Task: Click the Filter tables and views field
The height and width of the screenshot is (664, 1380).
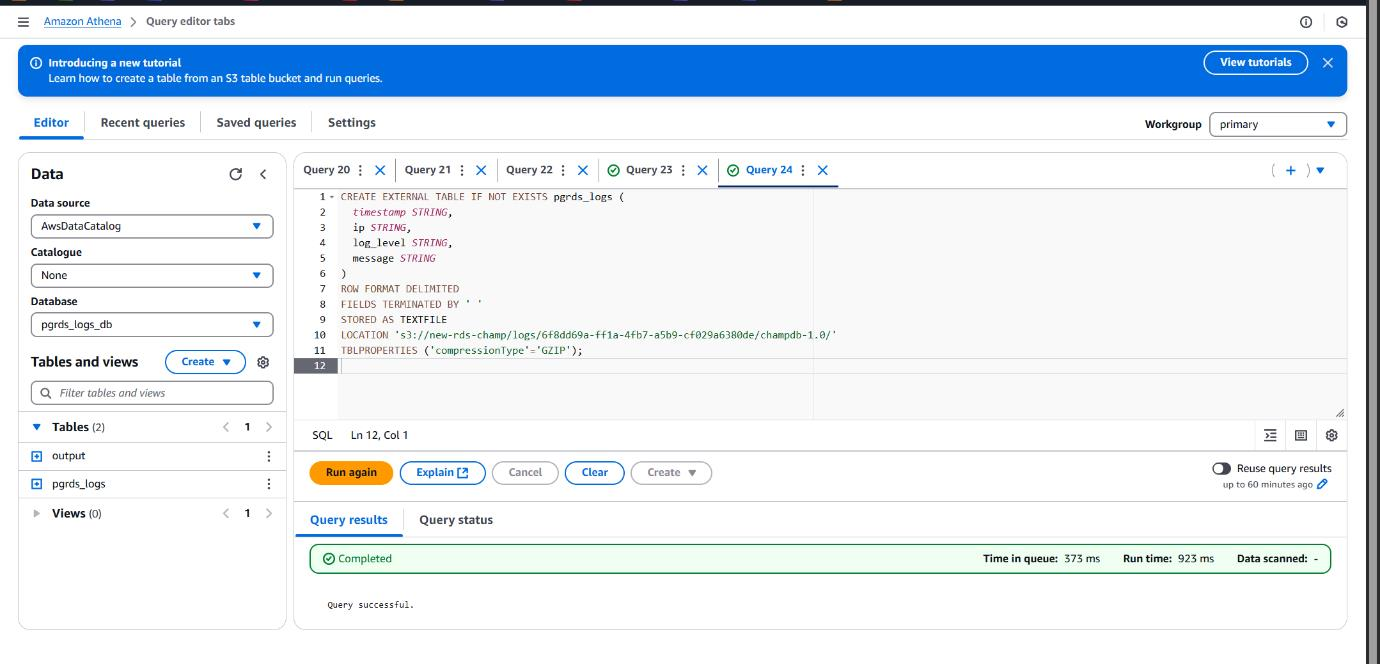Action: (x=152, y=393)
